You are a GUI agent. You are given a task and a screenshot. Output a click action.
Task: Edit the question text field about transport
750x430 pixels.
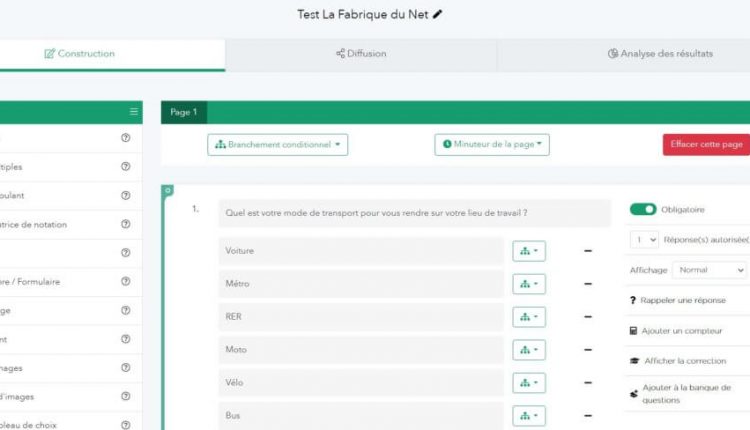415,213
